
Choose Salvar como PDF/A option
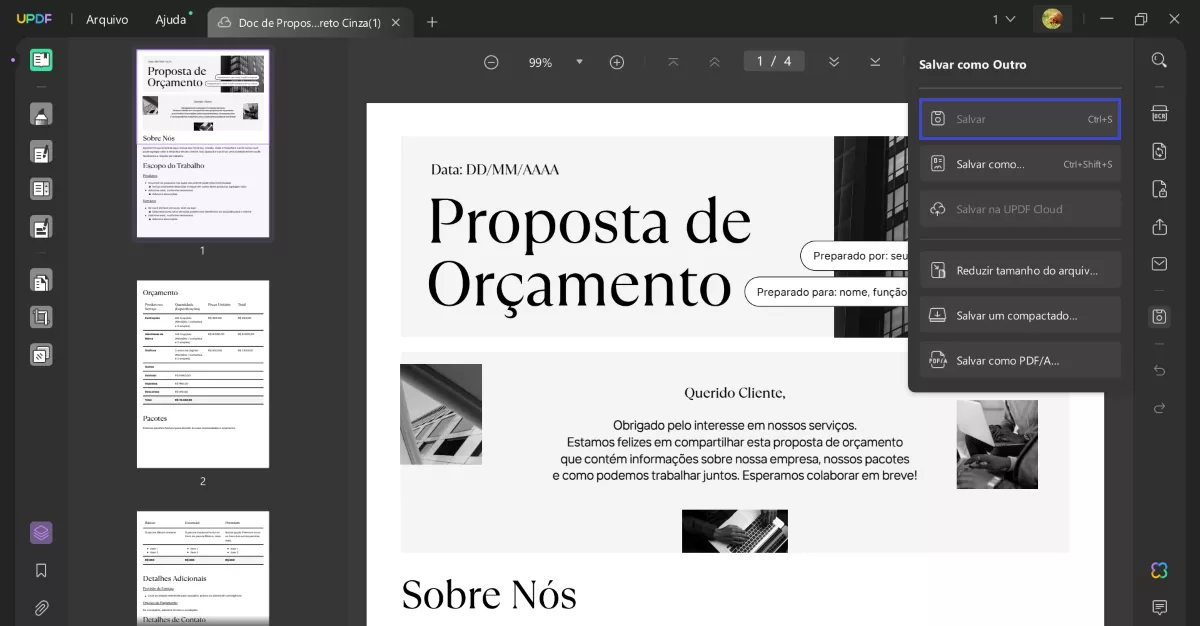point(1020,360)
